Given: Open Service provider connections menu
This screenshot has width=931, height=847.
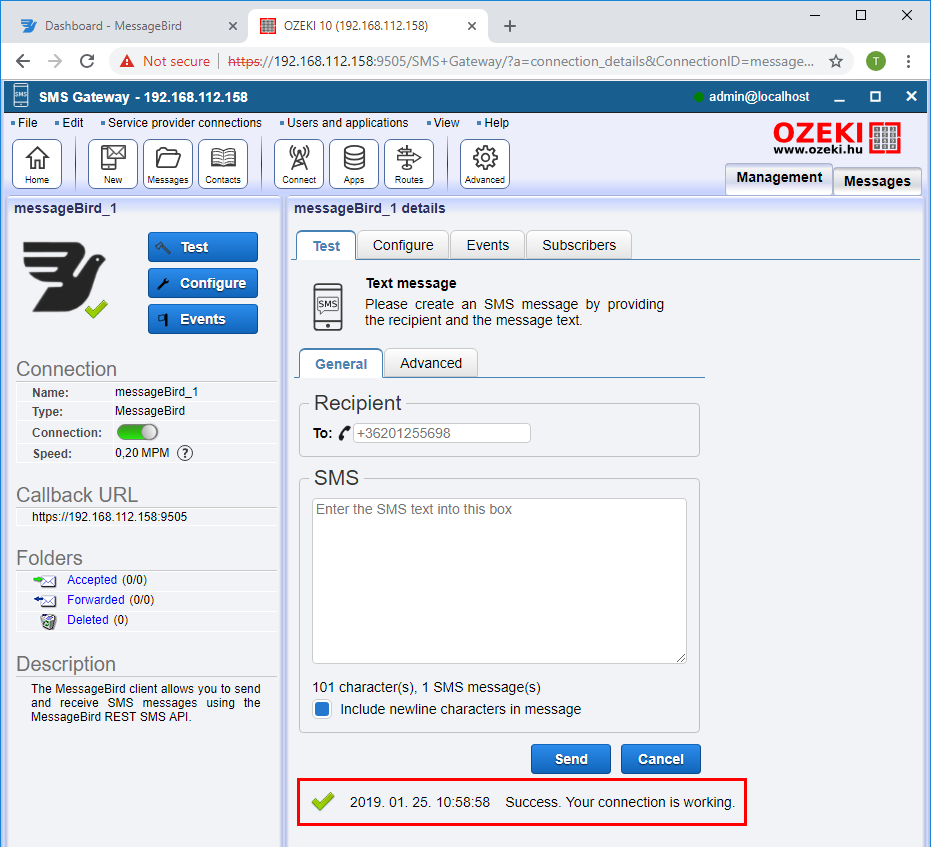Looking at the screenshot, I should (x=185, y=123).
